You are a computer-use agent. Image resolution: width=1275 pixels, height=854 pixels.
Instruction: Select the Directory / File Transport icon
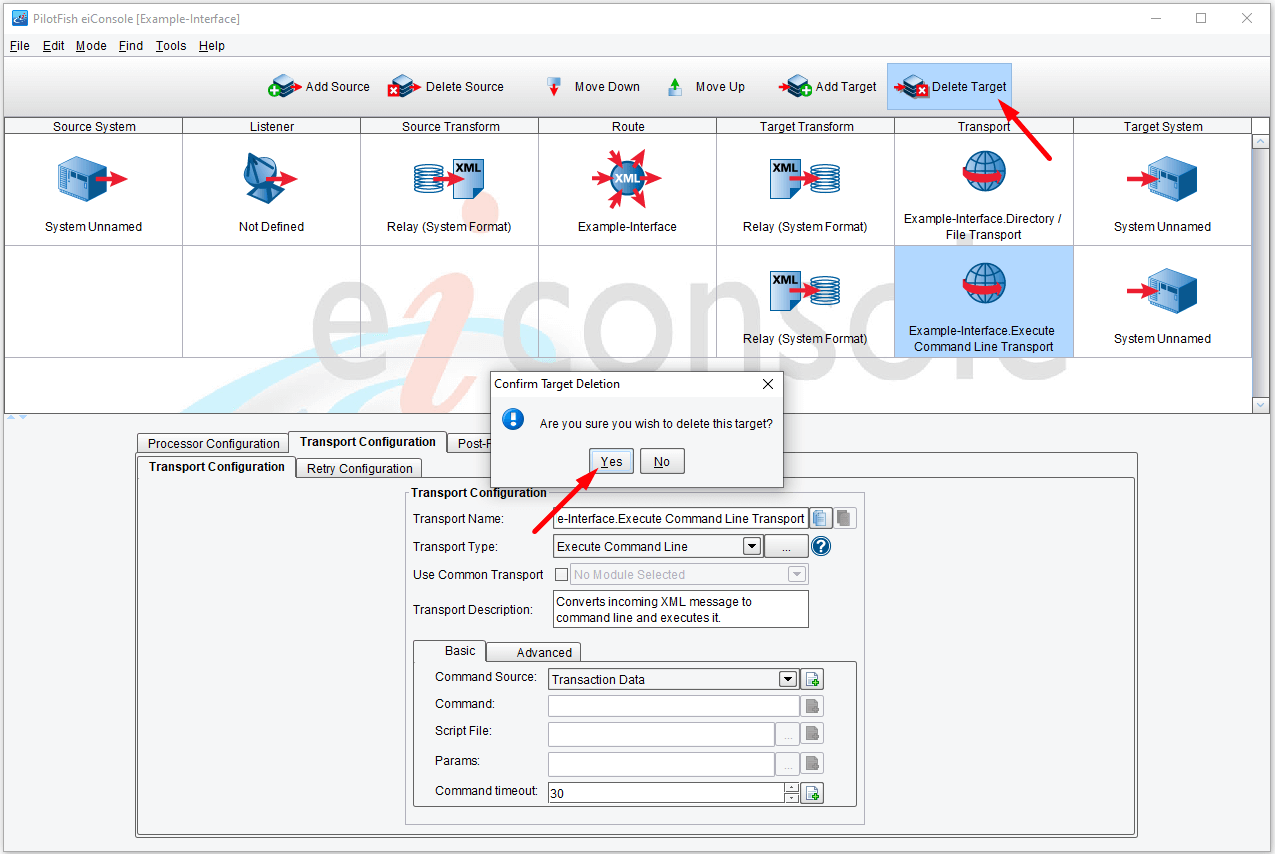pyautogui.click(x=984, y=172)
